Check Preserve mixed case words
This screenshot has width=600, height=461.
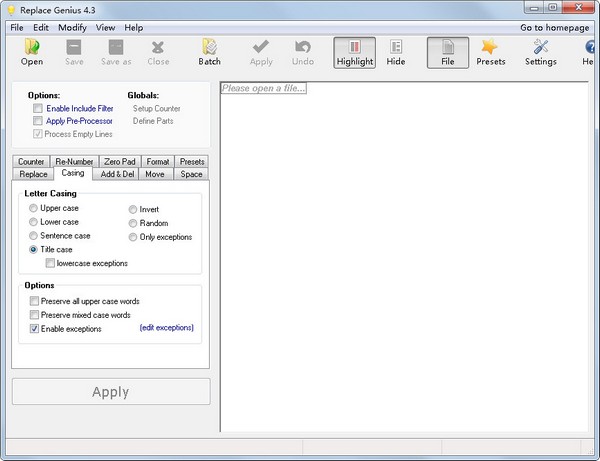pos(34,315)
